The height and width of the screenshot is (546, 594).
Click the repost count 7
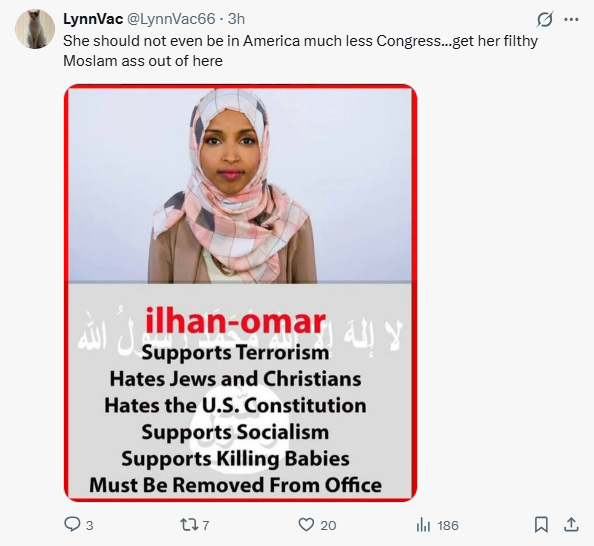pos(206,526)
